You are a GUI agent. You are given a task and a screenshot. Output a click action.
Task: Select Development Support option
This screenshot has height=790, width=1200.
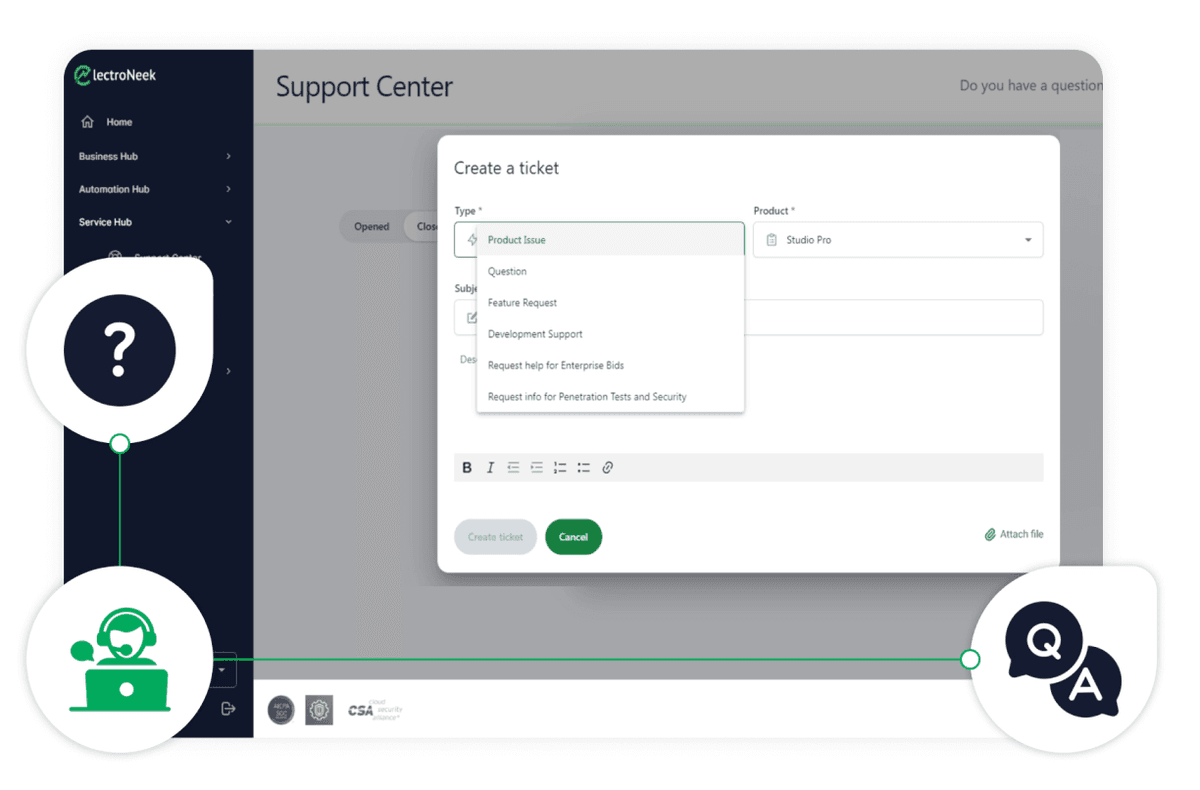pyautogui.click(x=610, y=334)
